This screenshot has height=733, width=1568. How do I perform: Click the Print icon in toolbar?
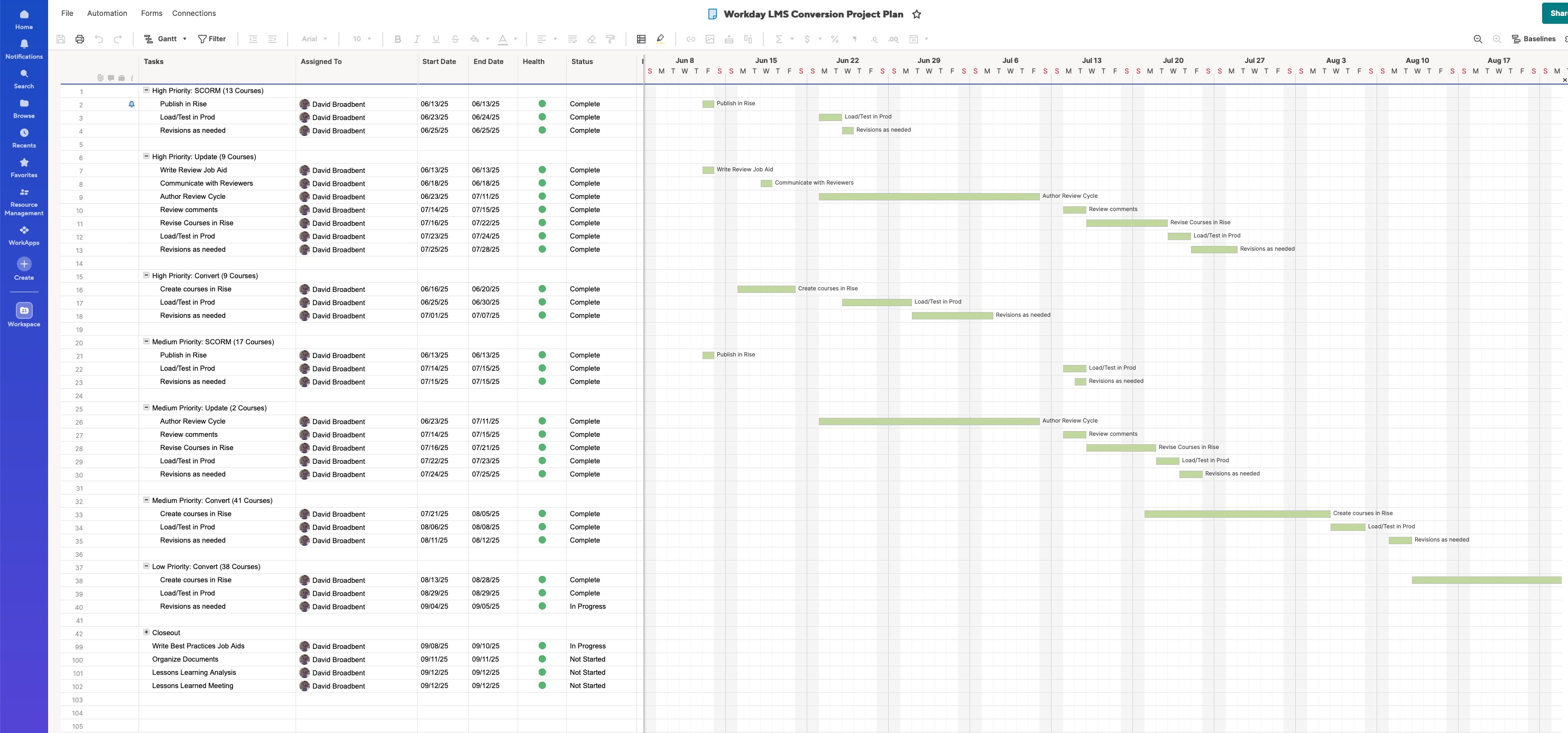coord(80,39)
